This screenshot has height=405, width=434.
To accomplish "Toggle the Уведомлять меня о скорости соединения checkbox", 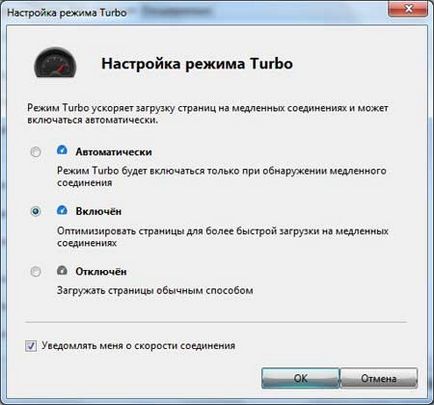I will (x=31, y=346).
